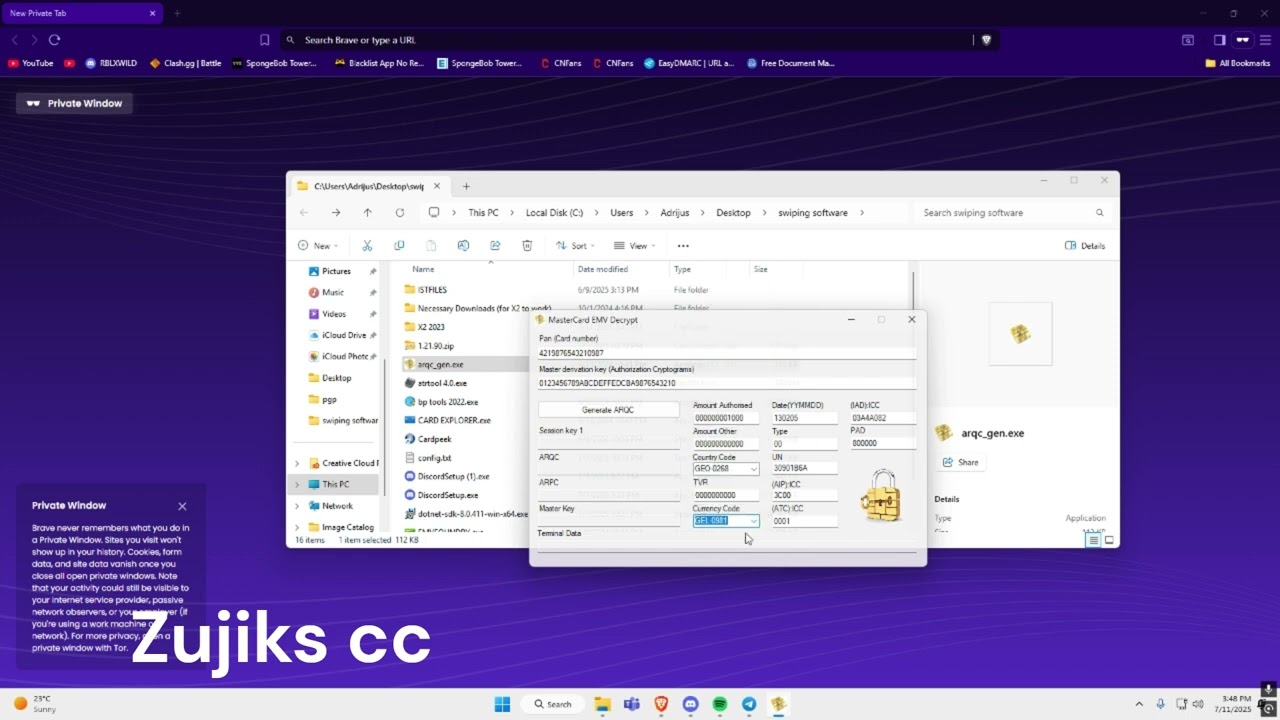The height and width of the screenshot is (720, 1280).
Task: Open the RBLXWILD bookmark
Action: pos(111,63)
